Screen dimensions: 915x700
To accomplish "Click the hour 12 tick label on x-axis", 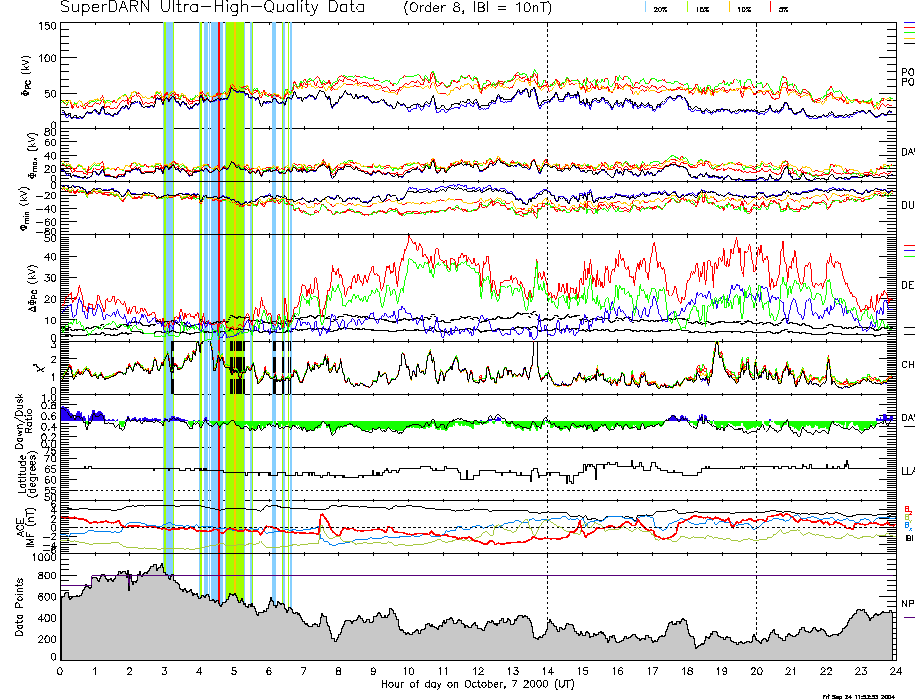I will 478,672.
